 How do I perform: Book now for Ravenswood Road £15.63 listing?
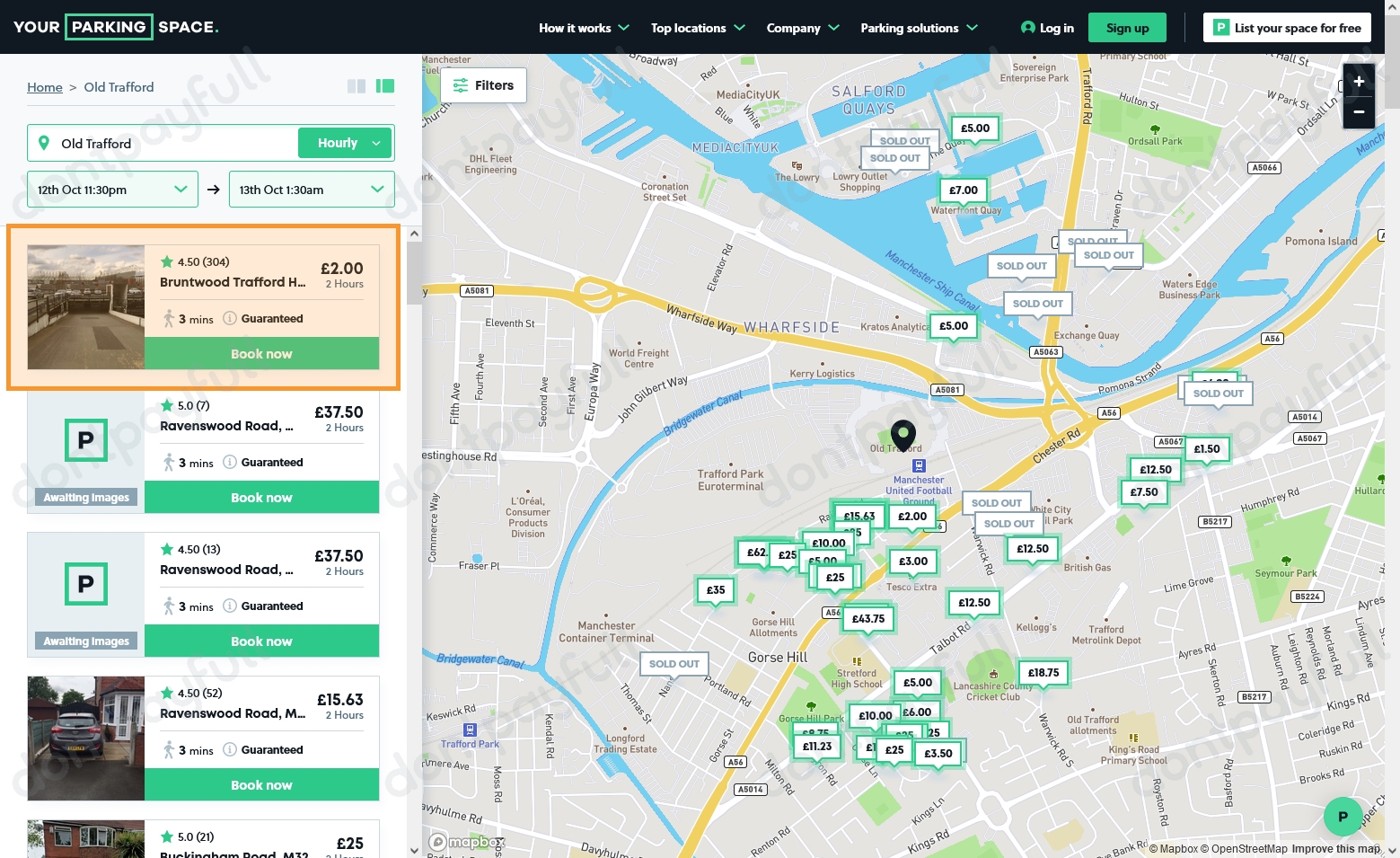[x=261, y=785]
